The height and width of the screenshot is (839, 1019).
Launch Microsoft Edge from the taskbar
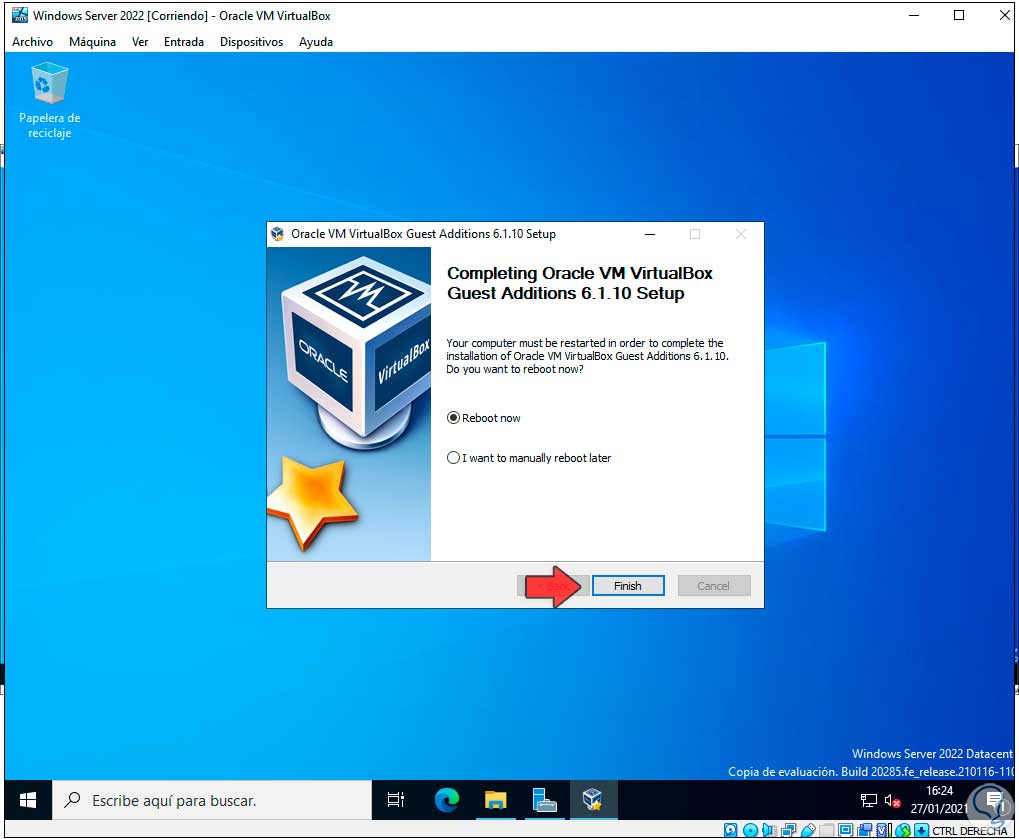[446, 800]
